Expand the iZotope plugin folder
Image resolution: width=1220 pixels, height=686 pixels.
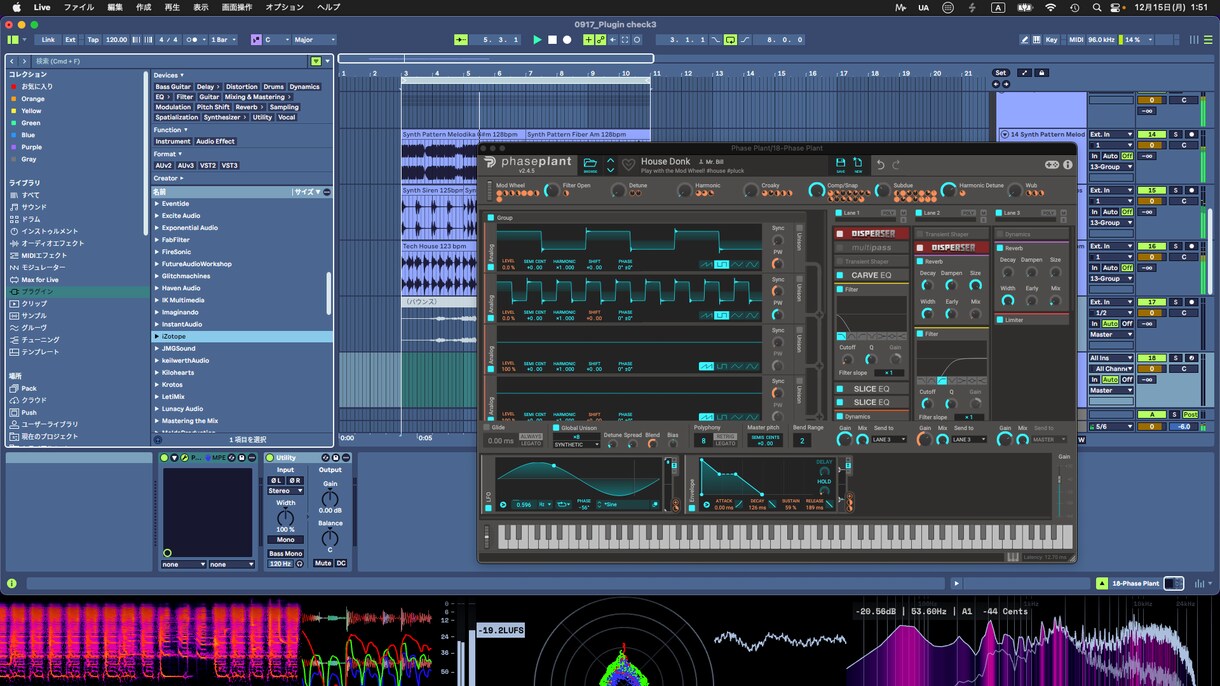pyautogui.click(x=157, y=337)
